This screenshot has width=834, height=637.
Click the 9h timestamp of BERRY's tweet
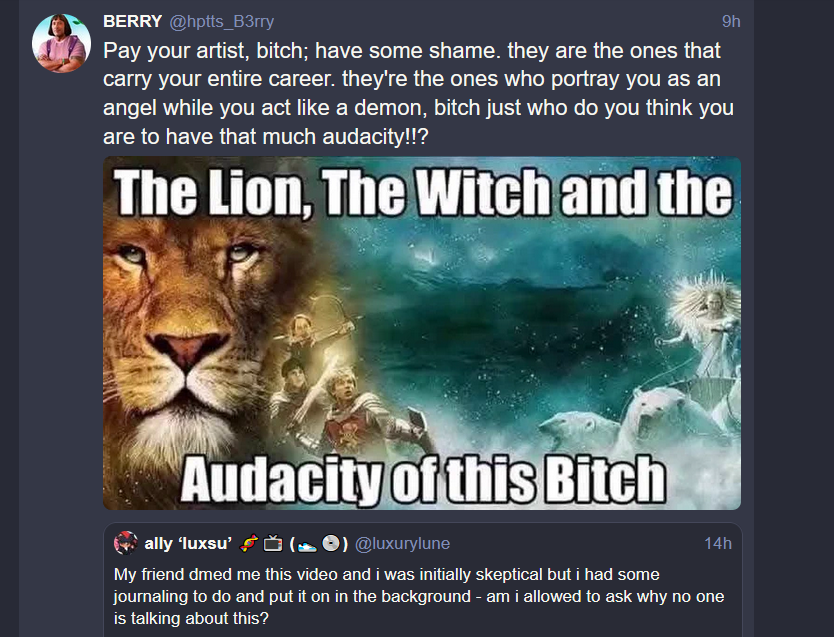click(x=731, y=21)
